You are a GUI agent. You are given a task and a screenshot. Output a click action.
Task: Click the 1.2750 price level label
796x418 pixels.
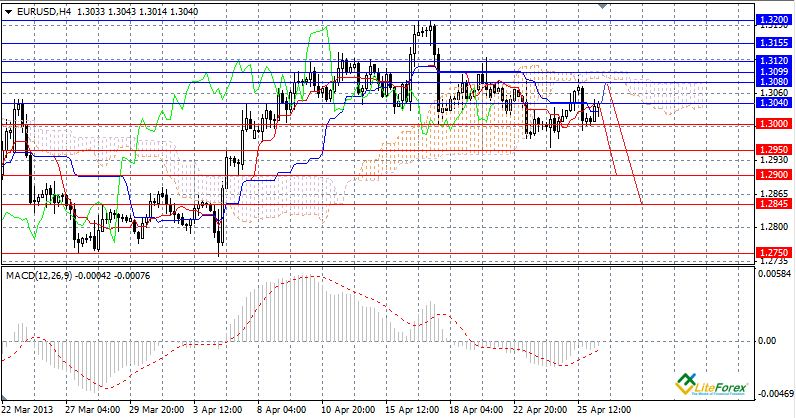click(771, 253)
